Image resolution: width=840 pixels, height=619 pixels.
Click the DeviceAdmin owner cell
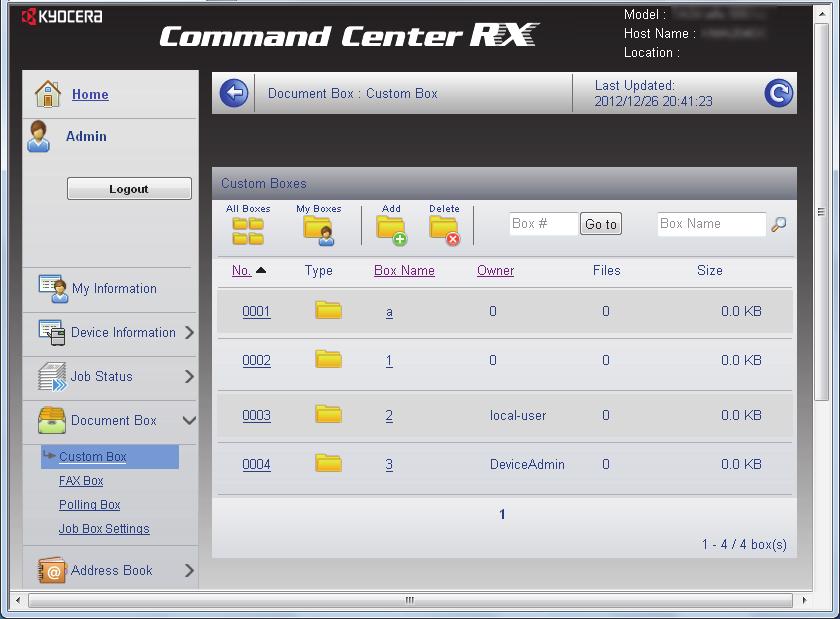[x=527, y=464]
